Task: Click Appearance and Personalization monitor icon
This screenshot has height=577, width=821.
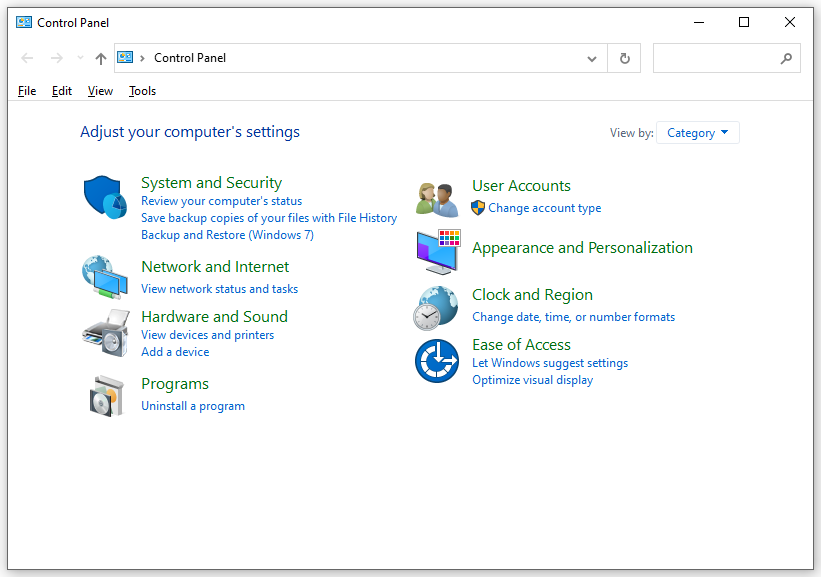Action: click(438, 252)
